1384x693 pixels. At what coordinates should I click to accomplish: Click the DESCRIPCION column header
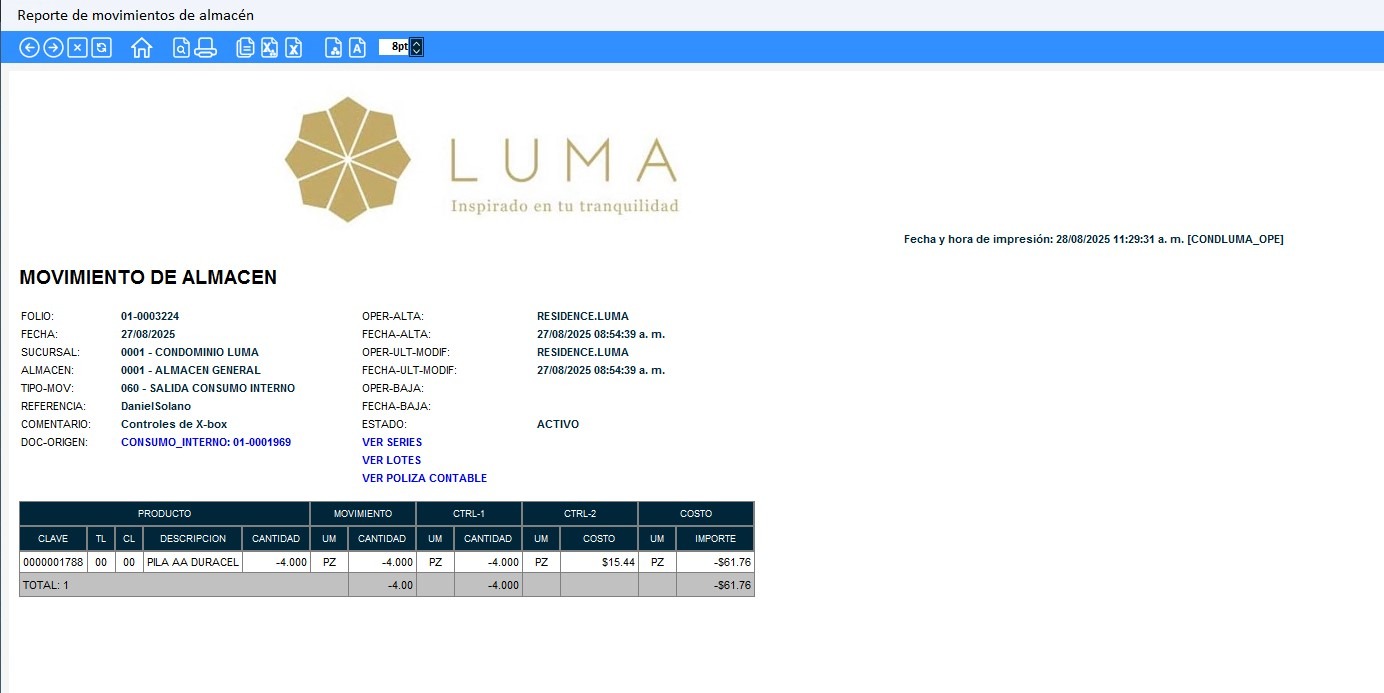pyautogui.click(x=193, y=539)
